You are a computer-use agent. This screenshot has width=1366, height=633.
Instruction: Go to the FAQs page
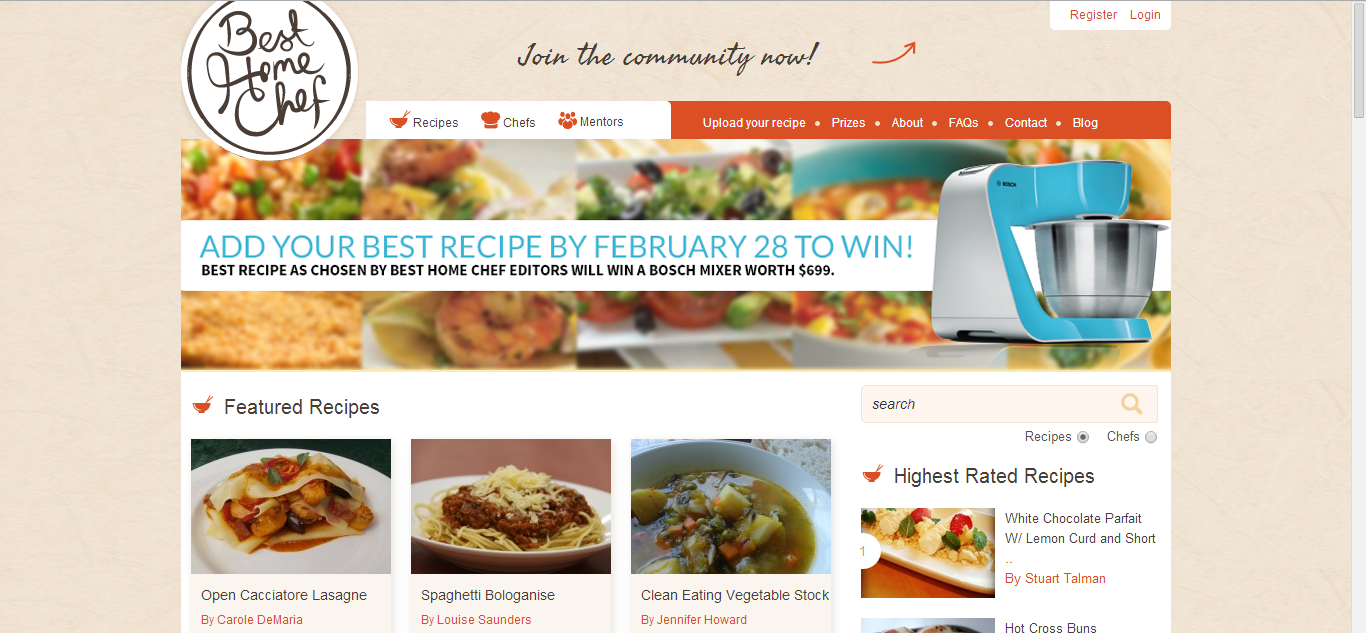963,123
